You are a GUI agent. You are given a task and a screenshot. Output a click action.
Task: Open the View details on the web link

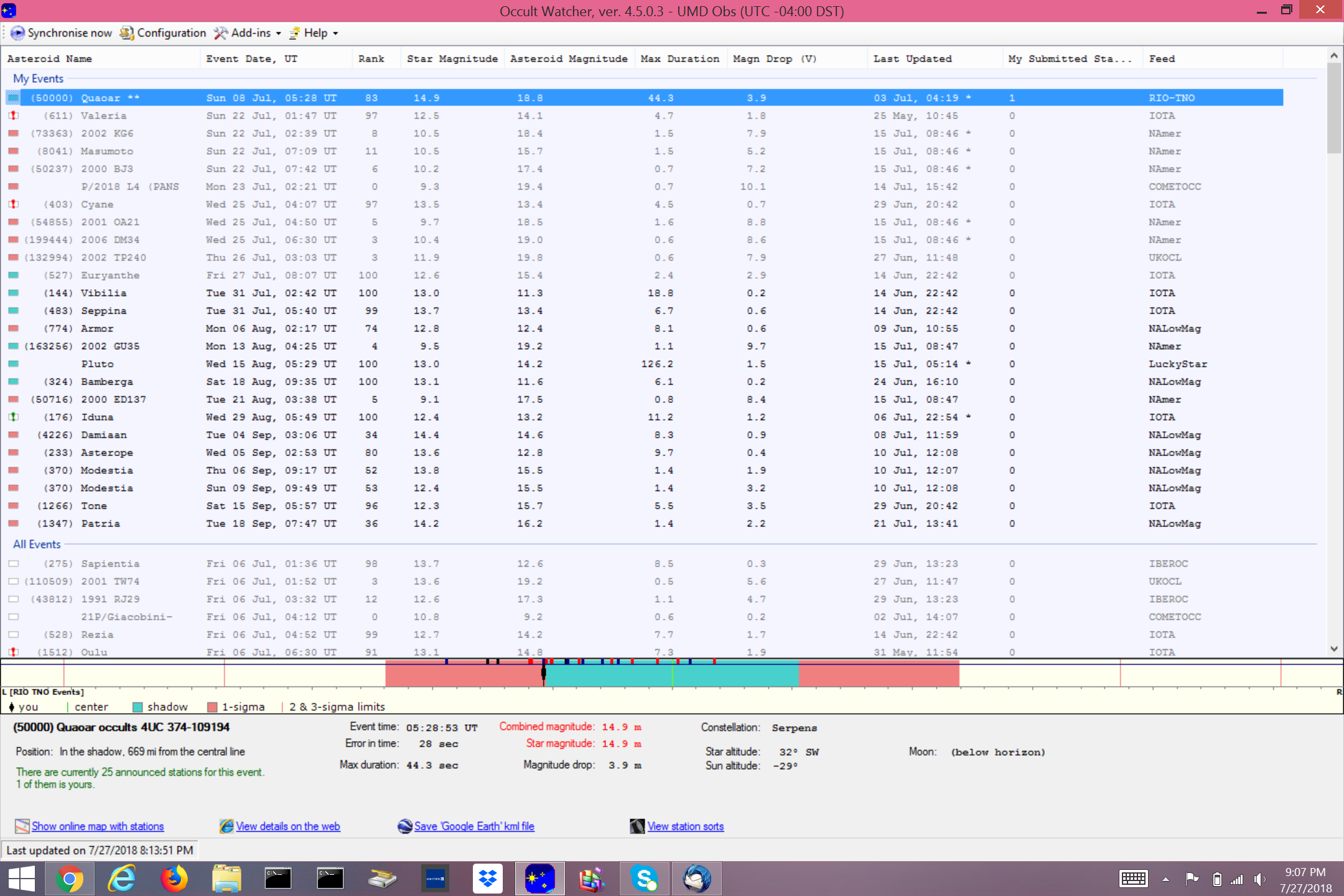pos(287,826)
